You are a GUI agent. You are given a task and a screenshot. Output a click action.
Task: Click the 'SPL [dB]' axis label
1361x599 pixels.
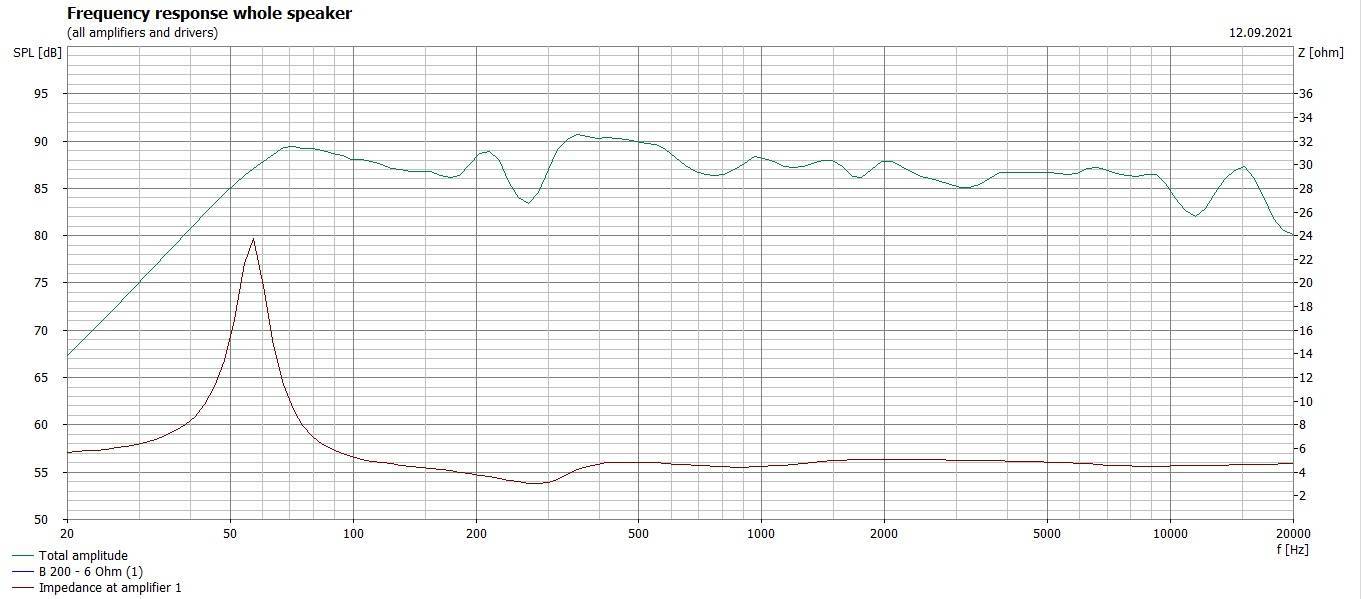click(x=37, y=53)
